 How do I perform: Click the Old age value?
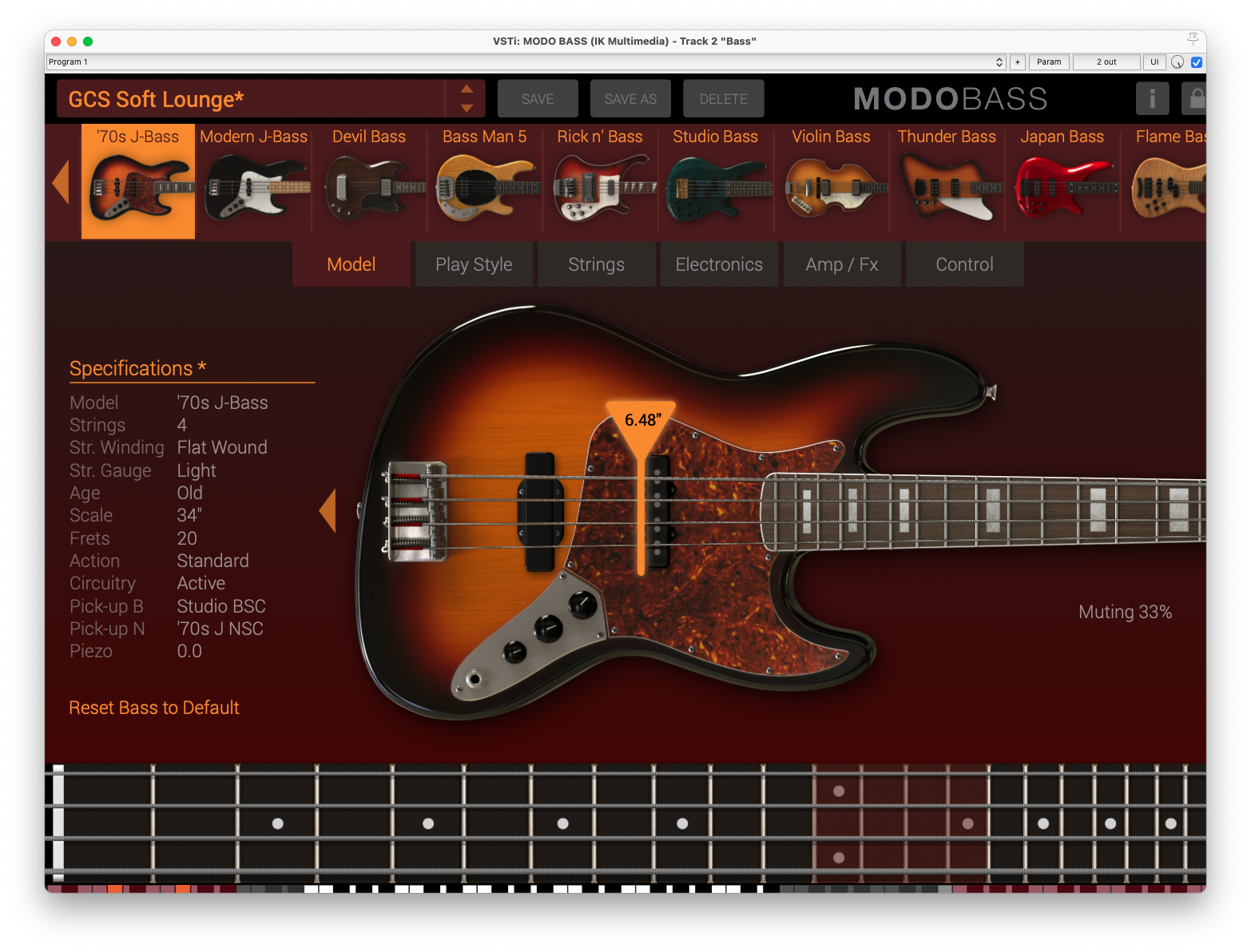(x=190, y=493)
